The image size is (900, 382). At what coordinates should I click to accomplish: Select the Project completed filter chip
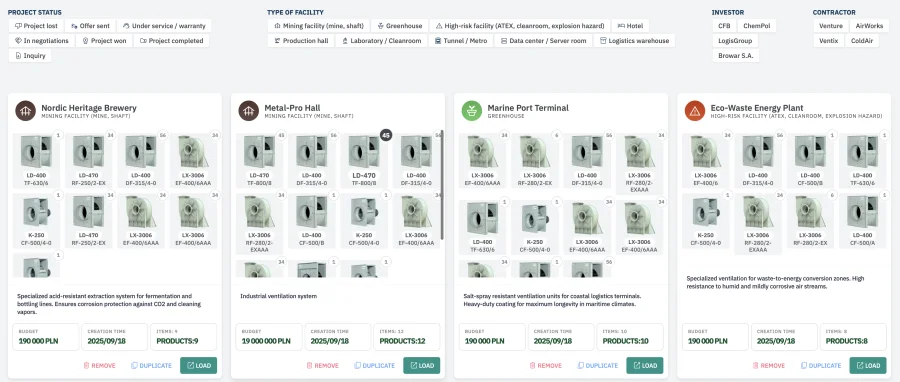(x=172, y=41)
